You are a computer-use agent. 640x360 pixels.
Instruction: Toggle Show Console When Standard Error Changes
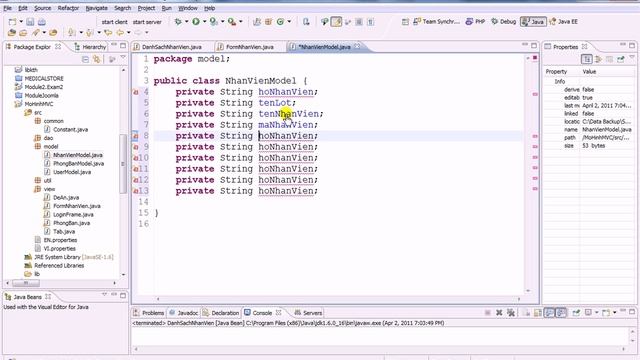(x=561, y=313)
